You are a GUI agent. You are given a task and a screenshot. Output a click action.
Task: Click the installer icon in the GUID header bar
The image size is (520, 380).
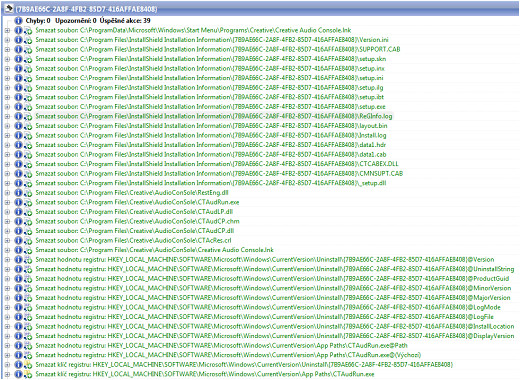(9, 8)
